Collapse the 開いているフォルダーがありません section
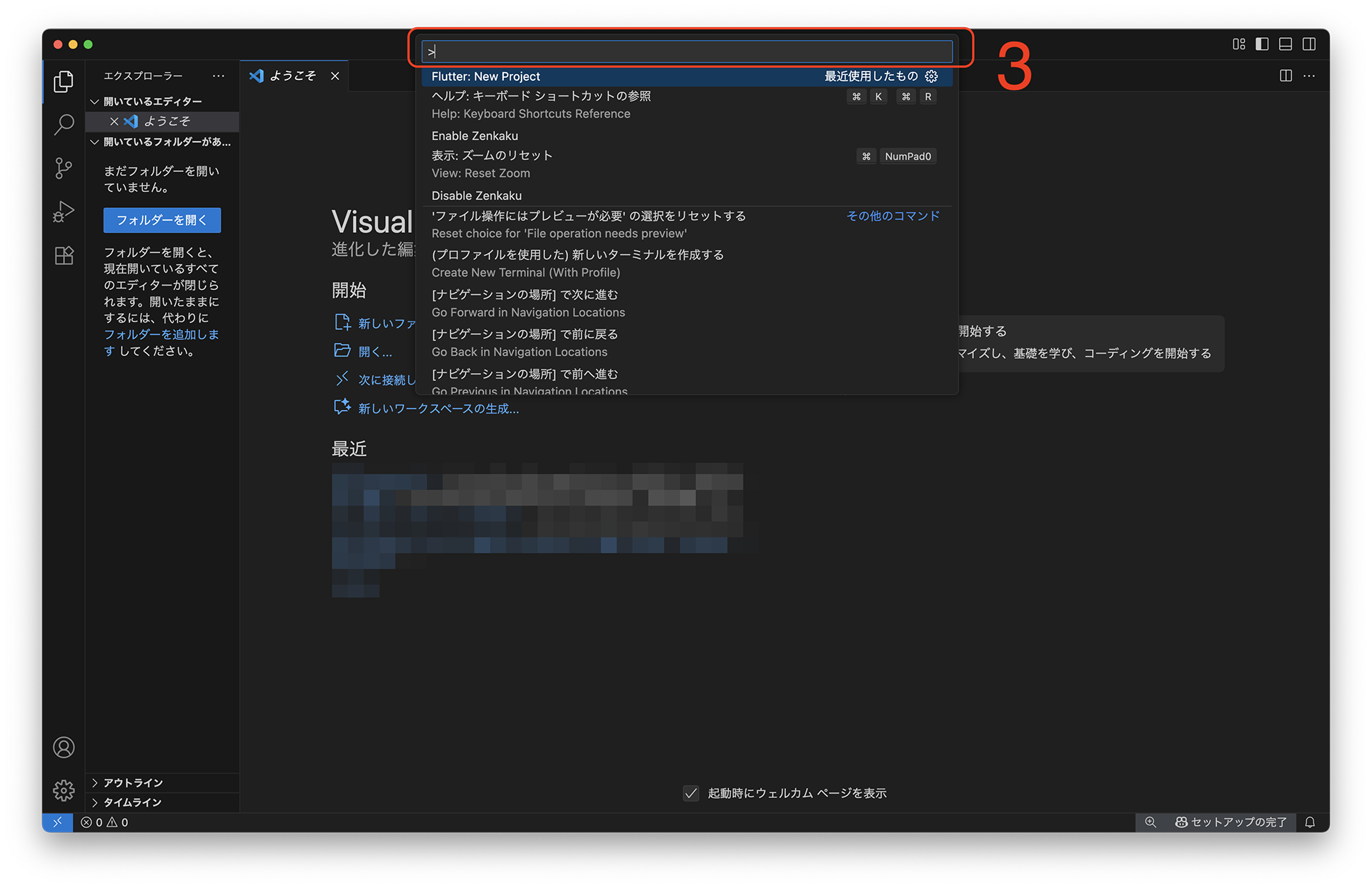The height and width of the screenshot is (888, 1372). pos(162,142)
